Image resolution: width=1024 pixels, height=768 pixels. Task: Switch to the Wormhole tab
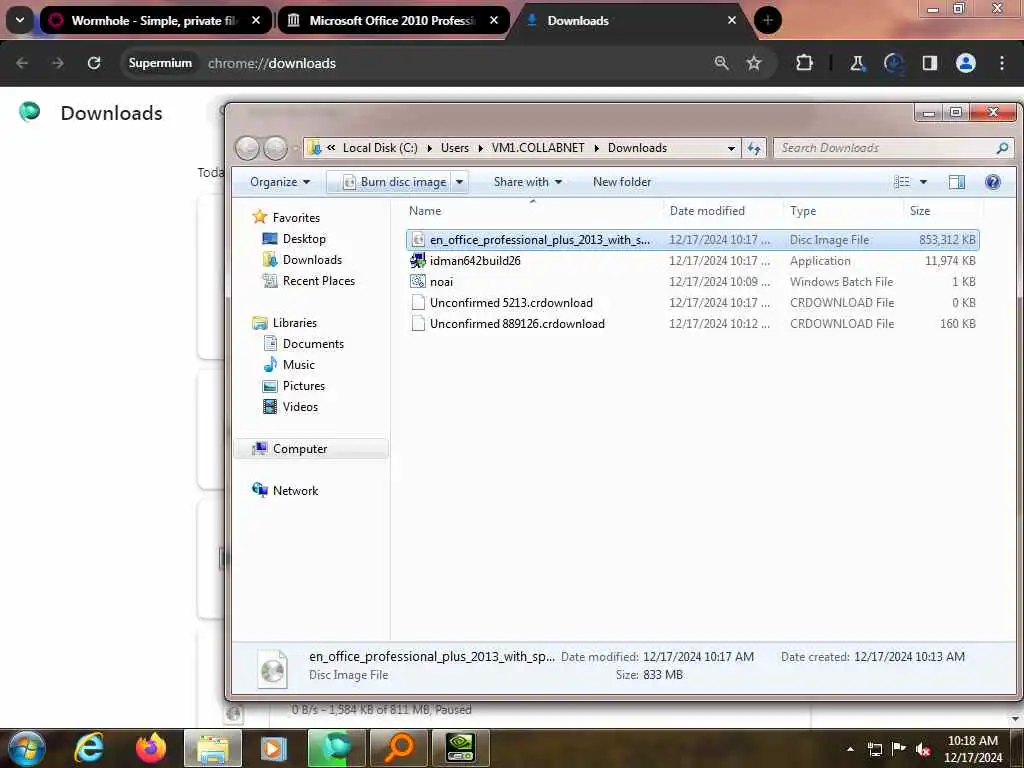click(x=155, y=20)
